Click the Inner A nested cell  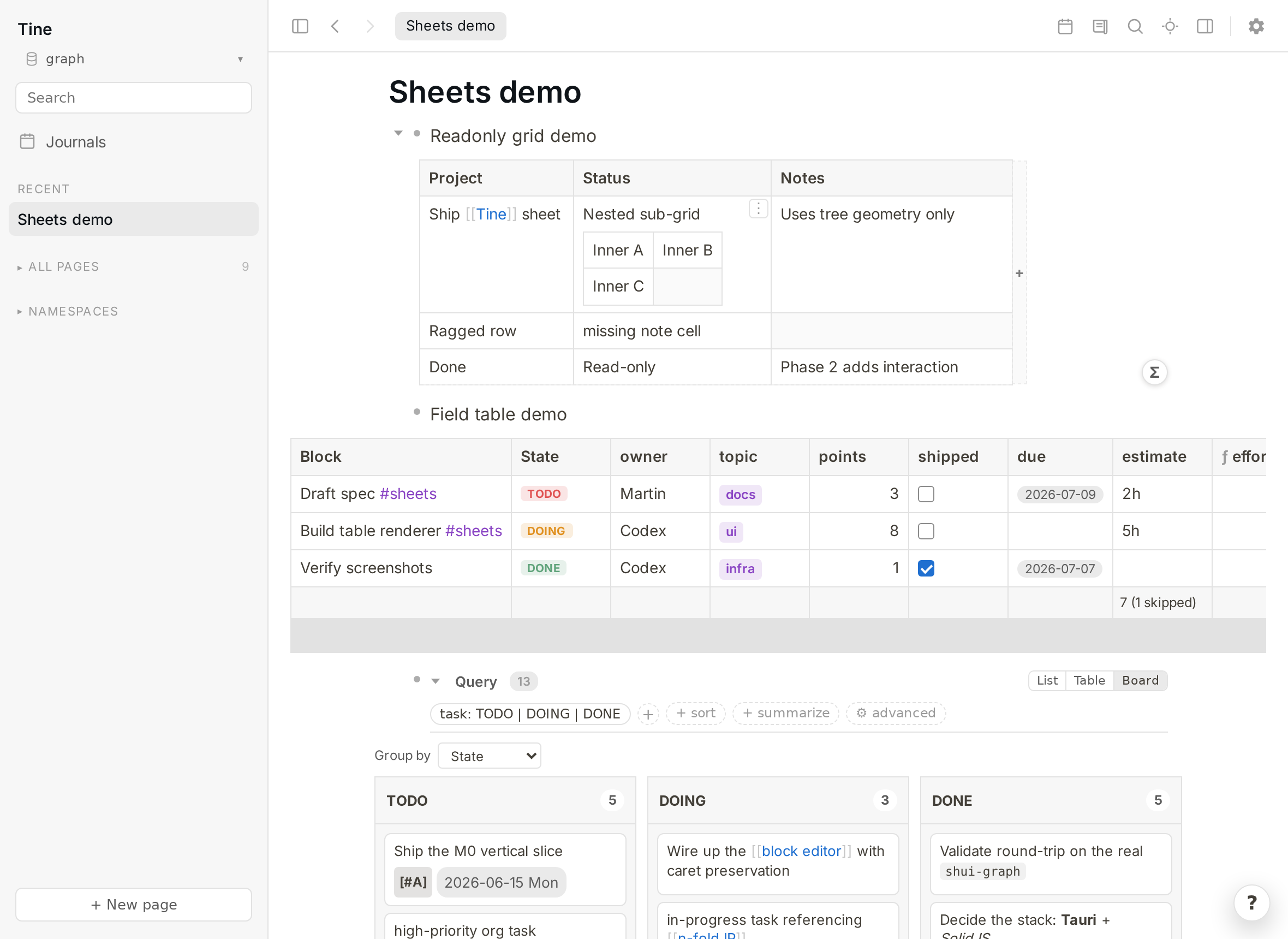(x=618, y=250)
